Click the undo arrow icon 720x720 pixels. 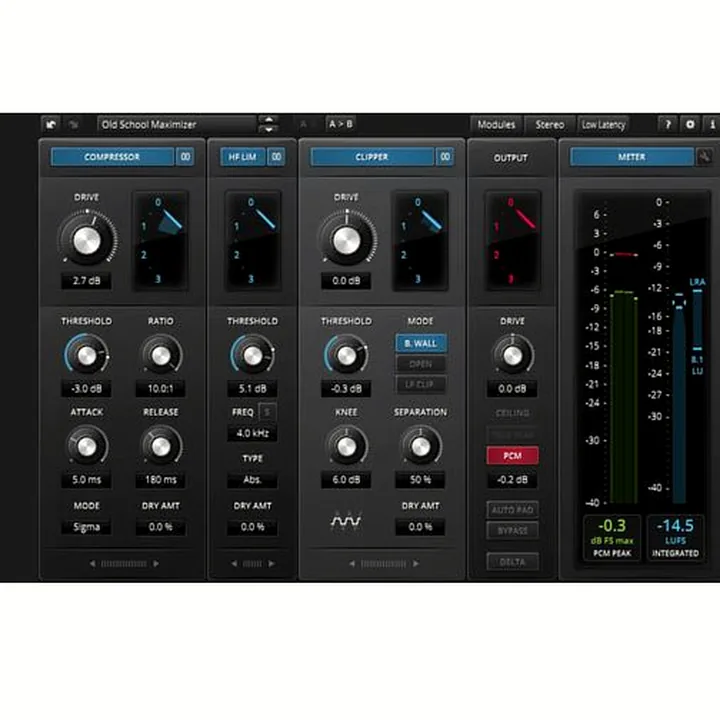click(x=51, y=124)
